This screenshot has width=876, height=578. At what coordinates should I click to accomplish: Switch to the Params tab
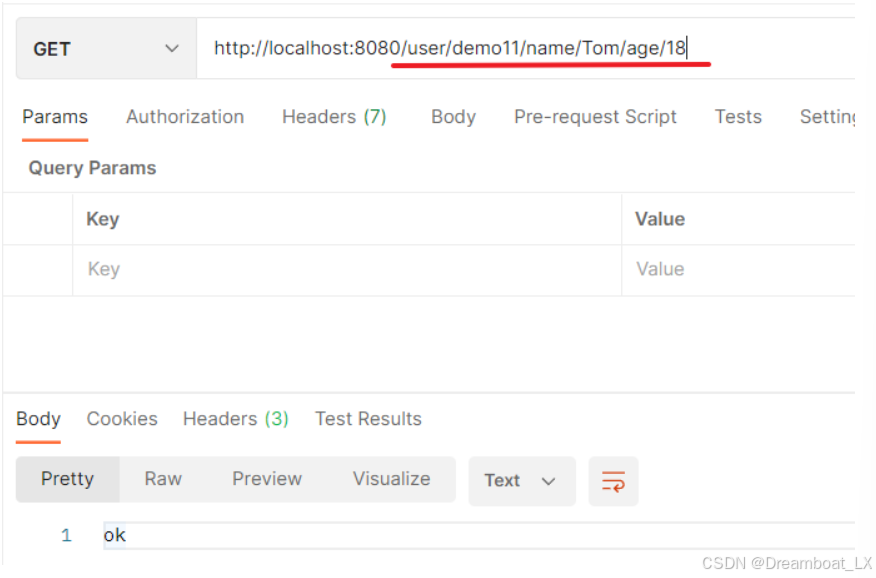pos(55,117)
